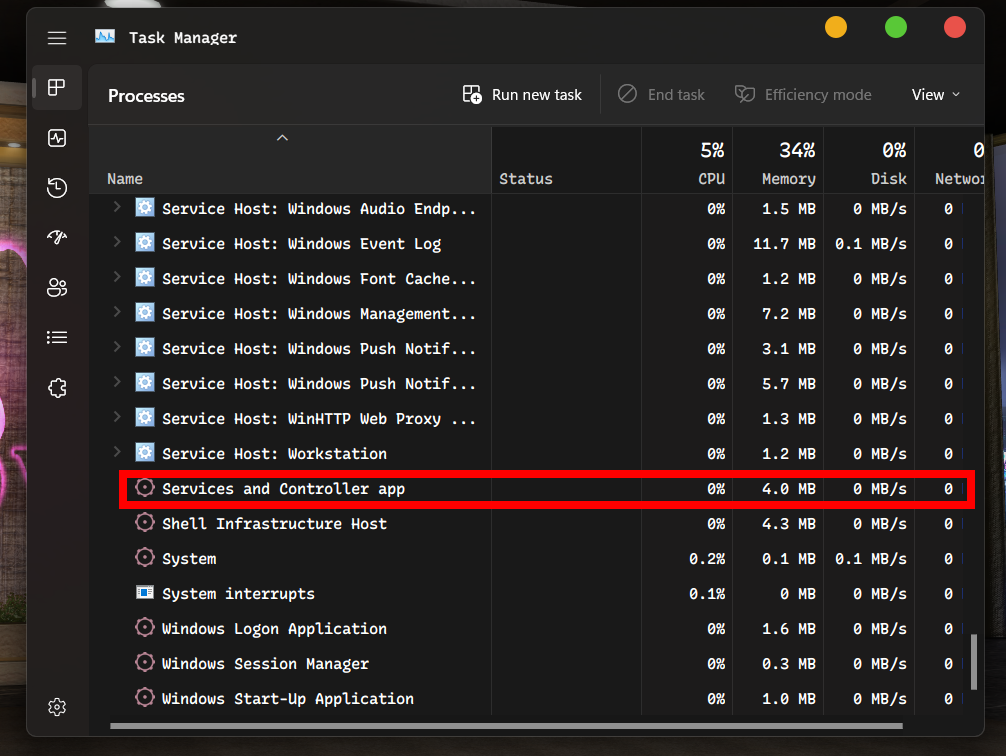
Task: Click the Windows Logon Application icon
Action: 145,627
